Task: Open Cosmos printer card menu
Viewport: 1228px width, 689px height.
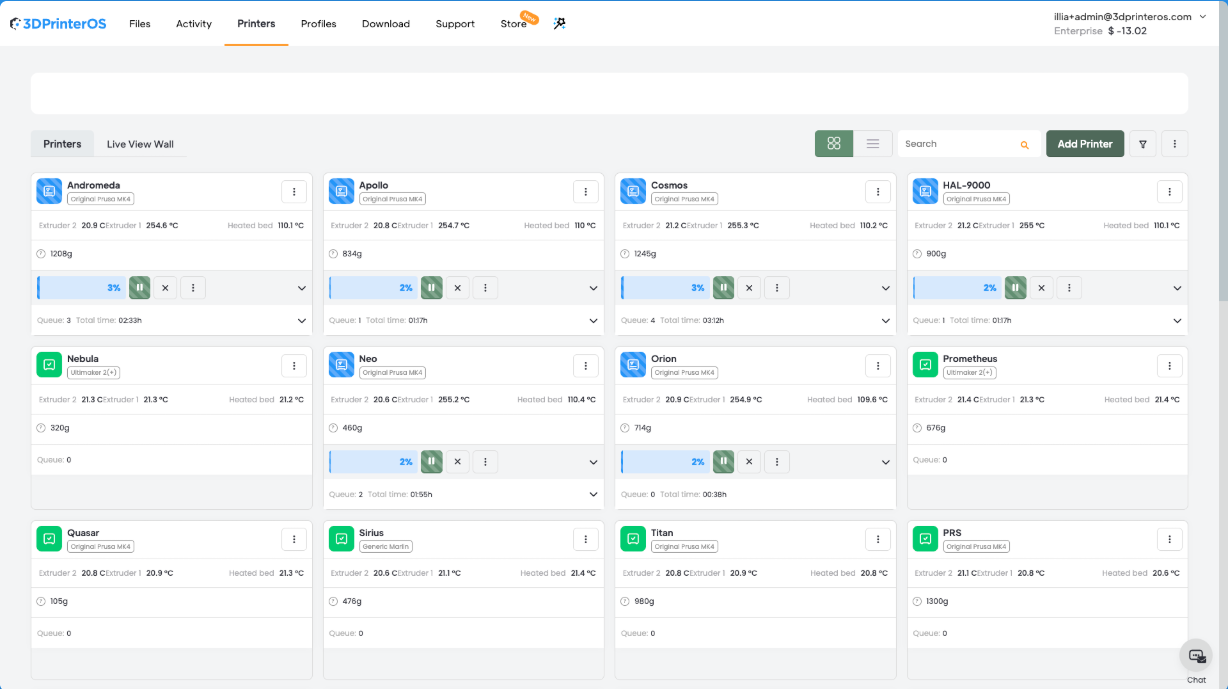Action: click(877, 191)
